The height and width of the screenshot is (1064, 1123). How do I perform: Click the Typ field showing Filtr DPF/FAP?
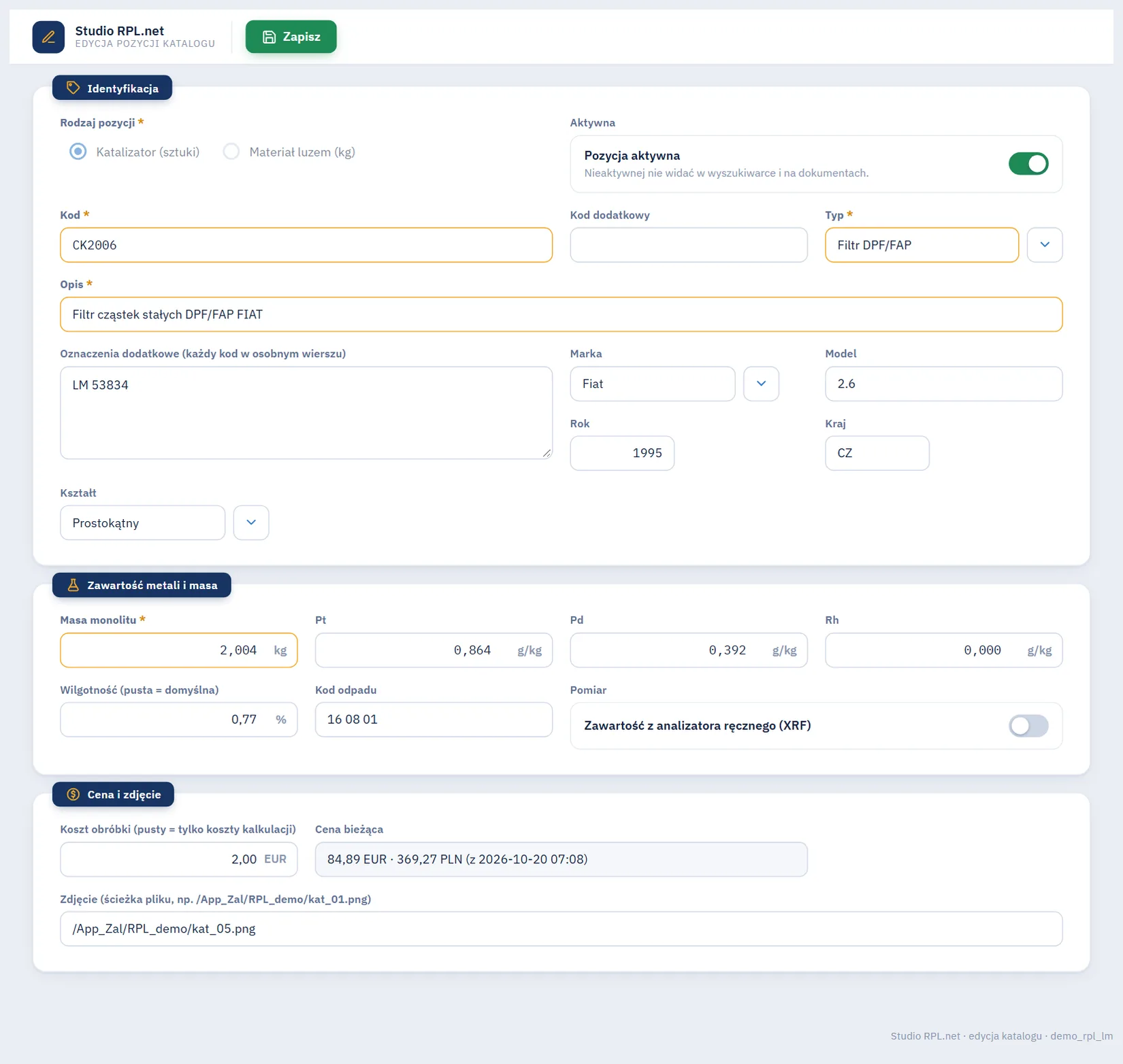click(x=922, y=245)
